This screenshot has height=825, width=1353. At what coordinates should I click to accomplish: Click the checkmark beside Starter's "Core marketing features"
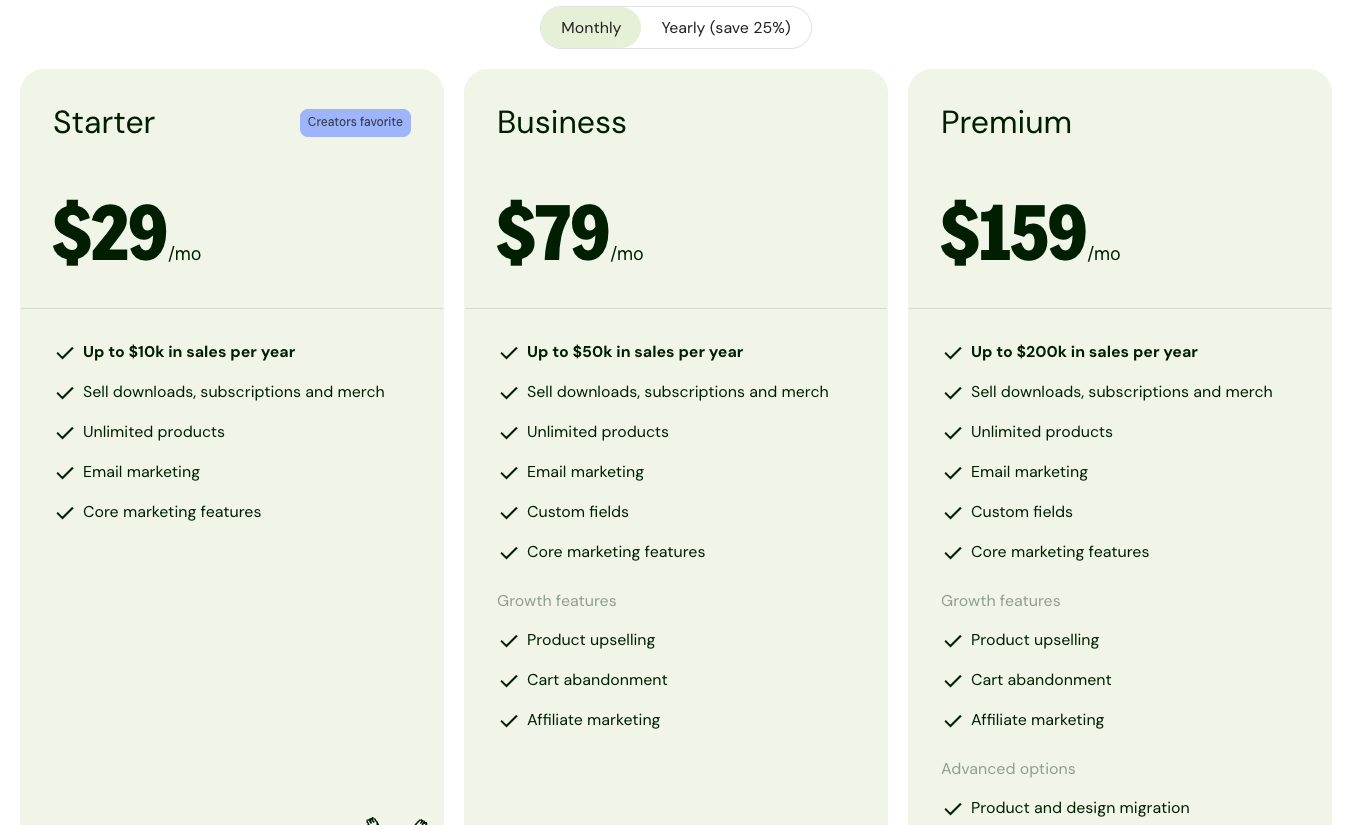[65, 513]
